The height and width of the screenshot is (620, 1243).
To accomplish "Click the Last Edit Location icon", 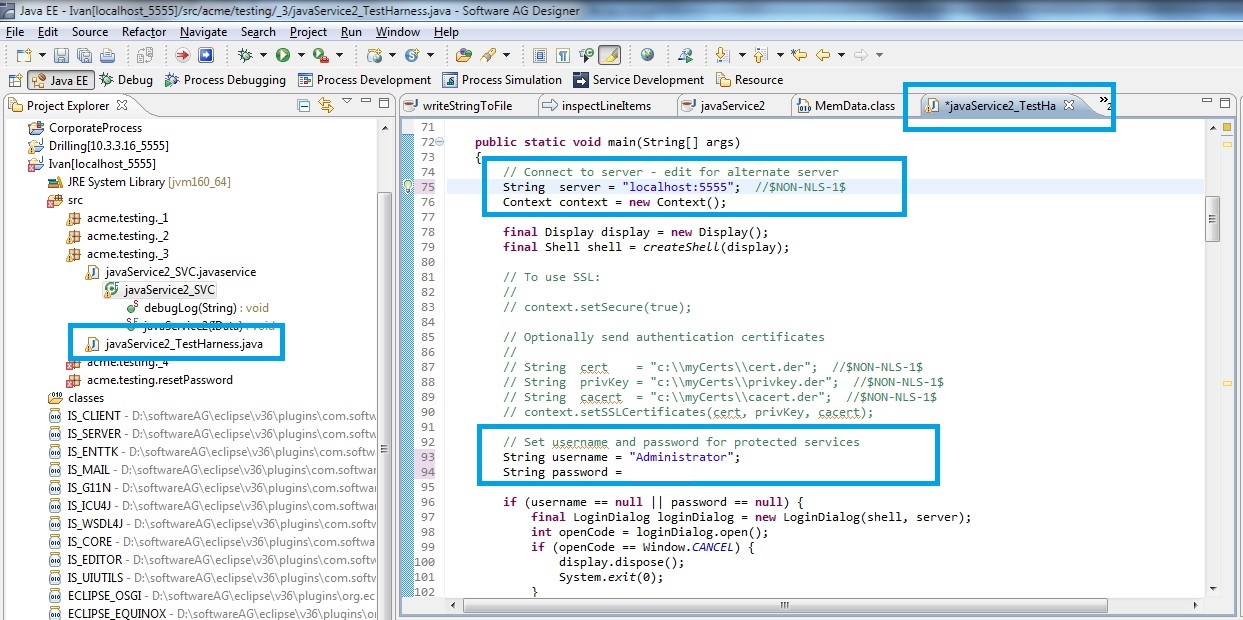I will [x=798, y=55].
